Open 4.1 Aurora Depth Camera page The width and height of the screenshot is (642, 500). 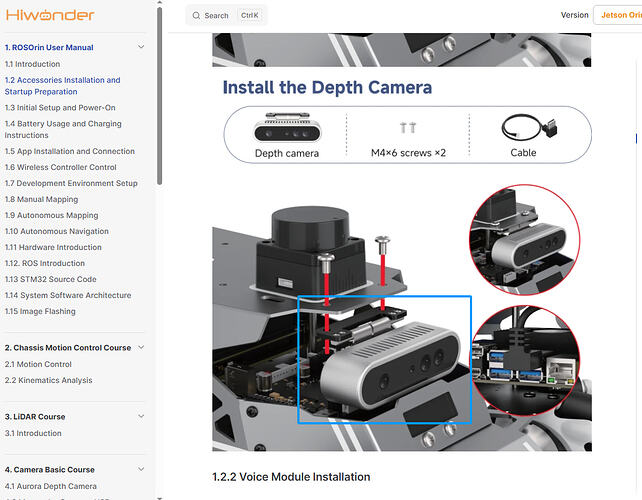(x=51, y=486)
